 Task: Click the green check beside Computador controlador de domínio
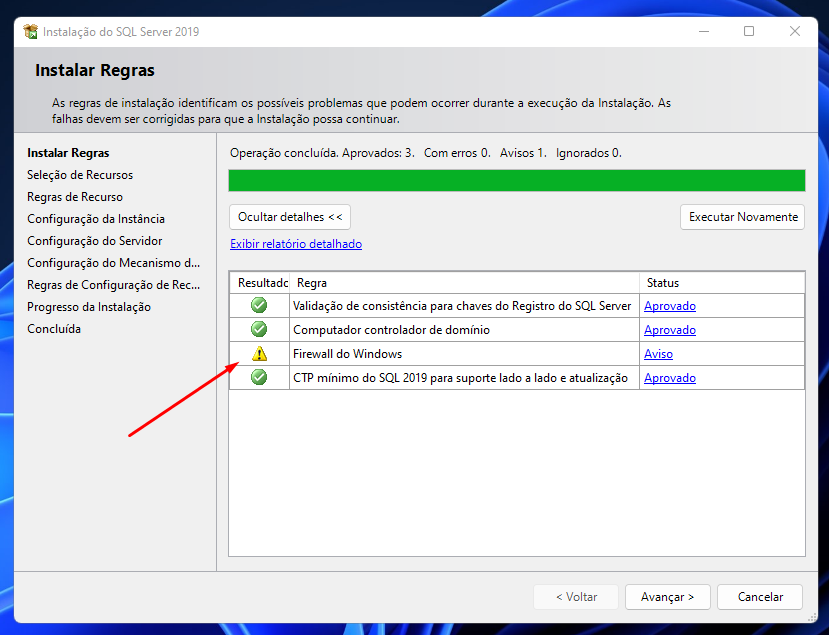(x=260, y=329)
